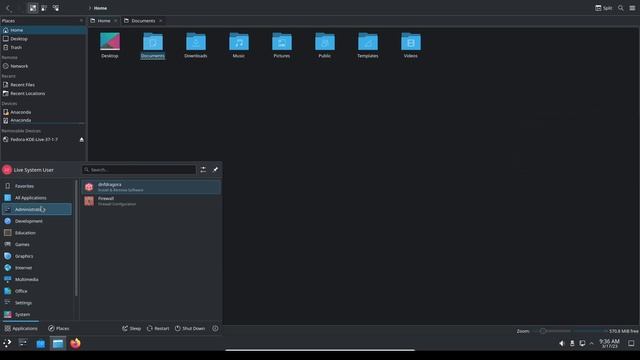Select Settings category

(37, 303)
